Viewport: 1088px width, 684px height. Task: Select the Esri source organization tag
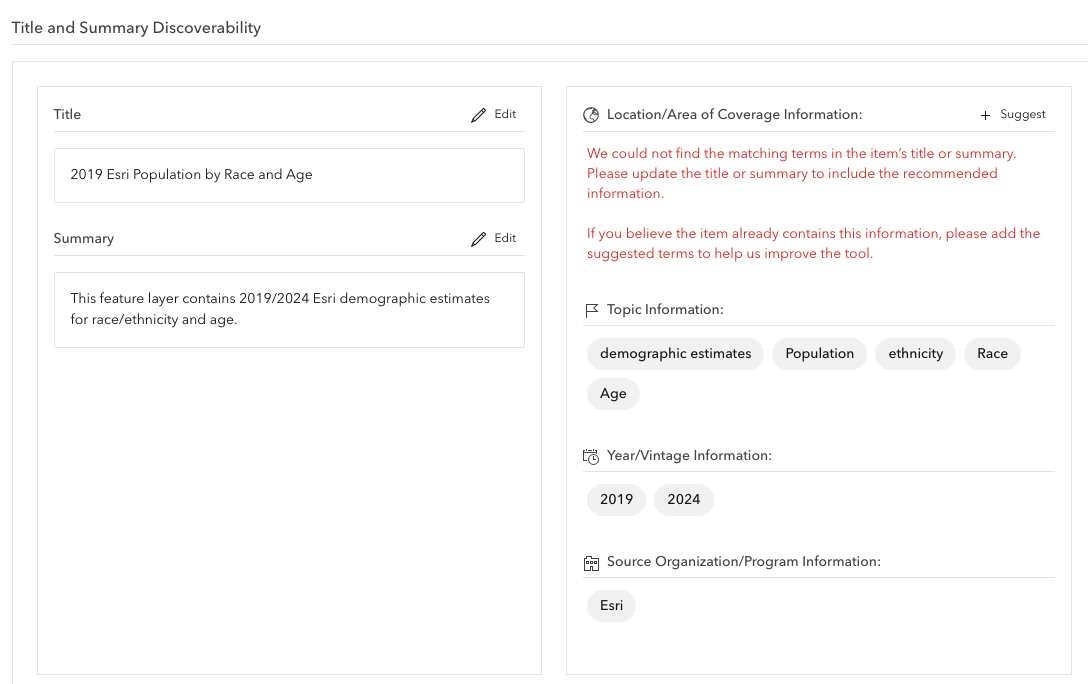point(611,605)
